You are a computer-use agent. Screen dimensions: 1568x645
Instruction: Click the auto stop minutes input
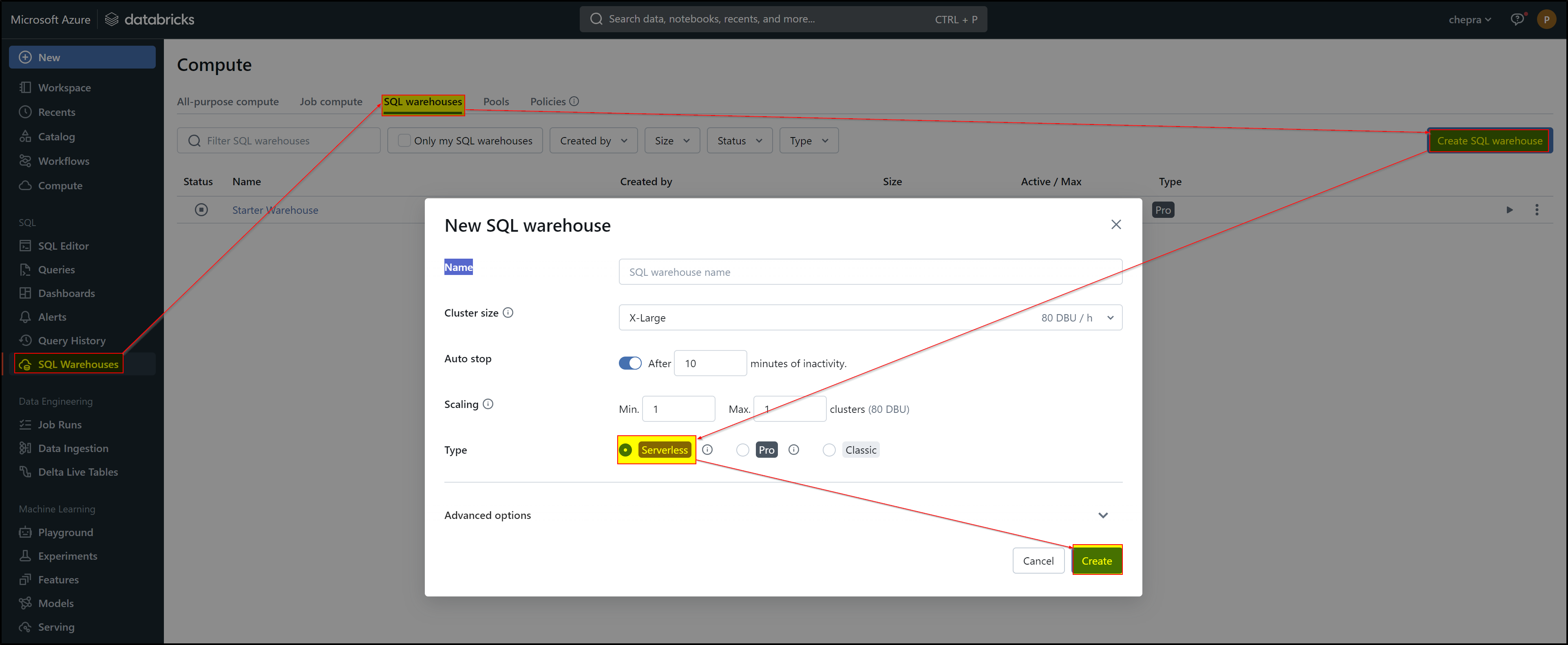tap(710, 363)
